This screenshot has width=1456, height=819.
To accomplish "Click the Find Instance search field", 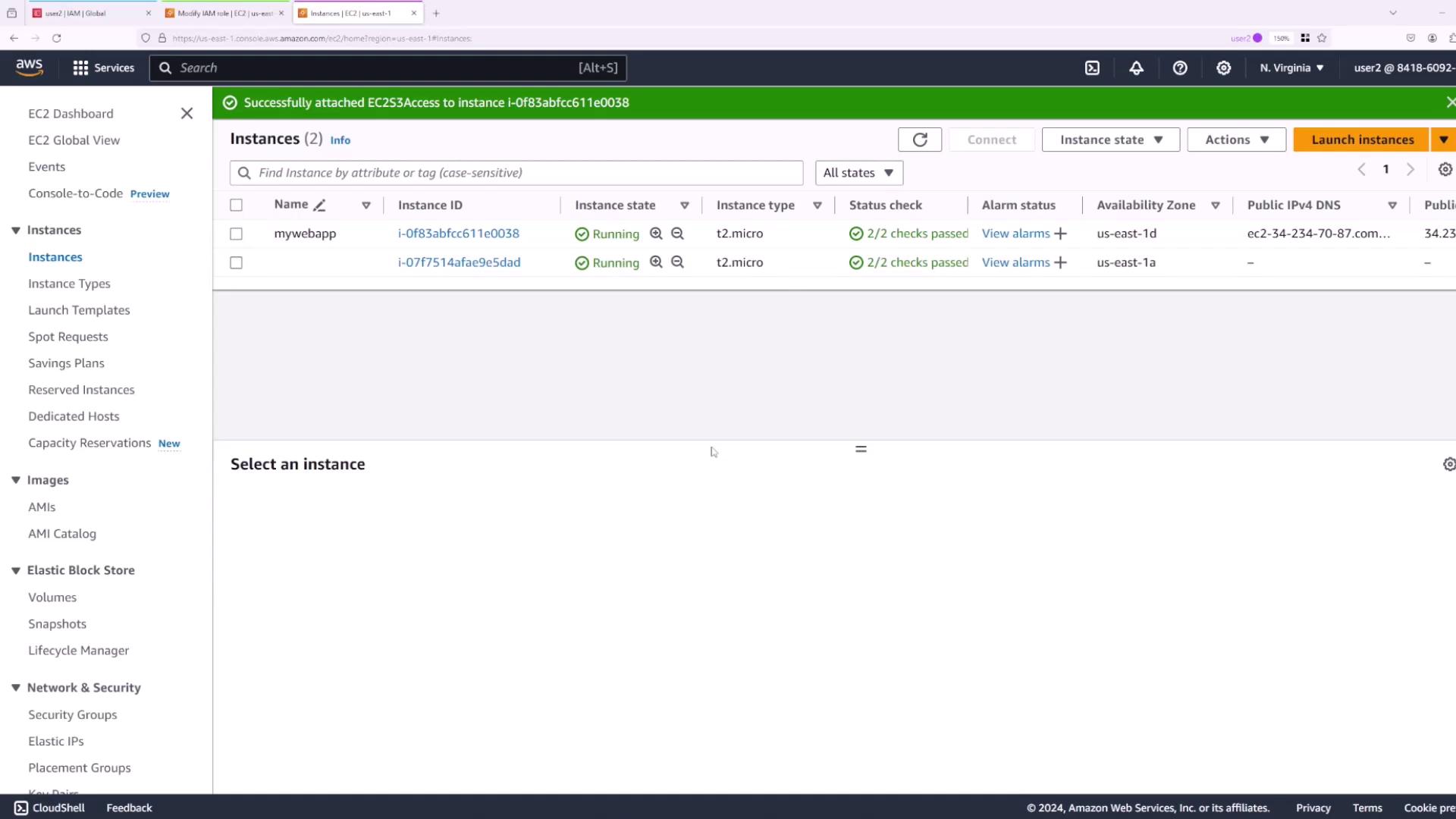I will pos(516,173).
